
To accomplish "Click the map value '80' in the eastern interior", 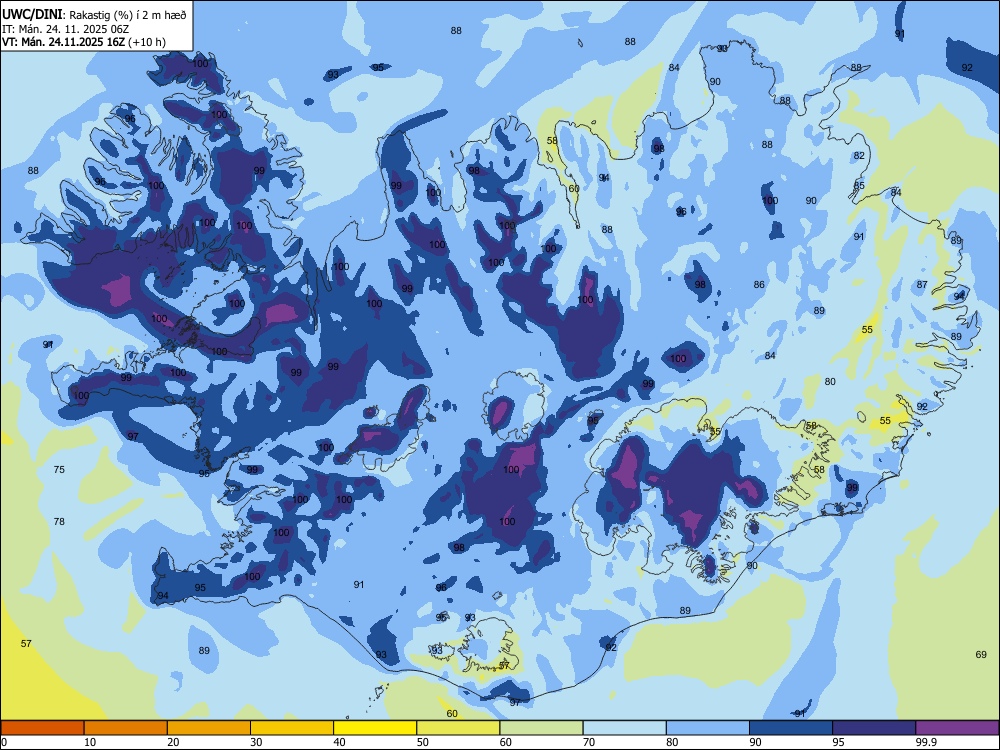I will [830, 381].
